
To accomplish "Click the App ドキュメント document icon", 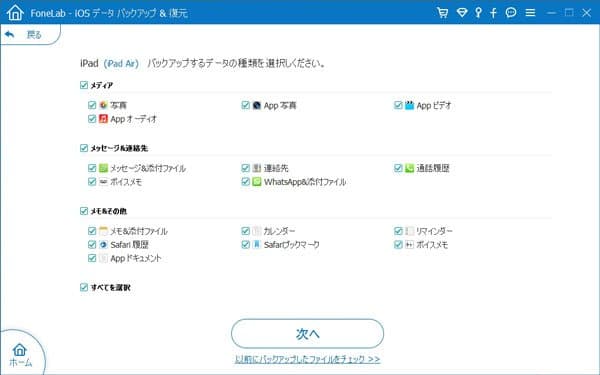I will click(x=103, y=258).
